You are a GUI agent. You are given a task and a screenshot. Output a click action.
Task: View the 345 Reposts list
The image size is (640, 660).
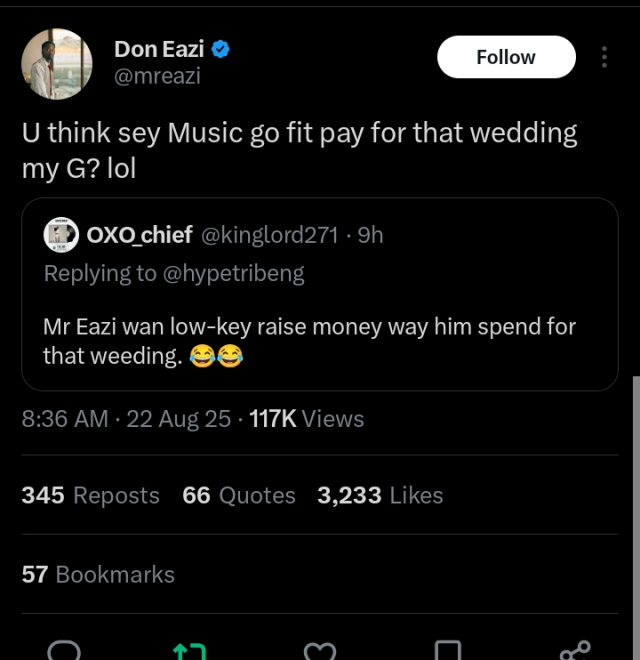click(91, 495)
